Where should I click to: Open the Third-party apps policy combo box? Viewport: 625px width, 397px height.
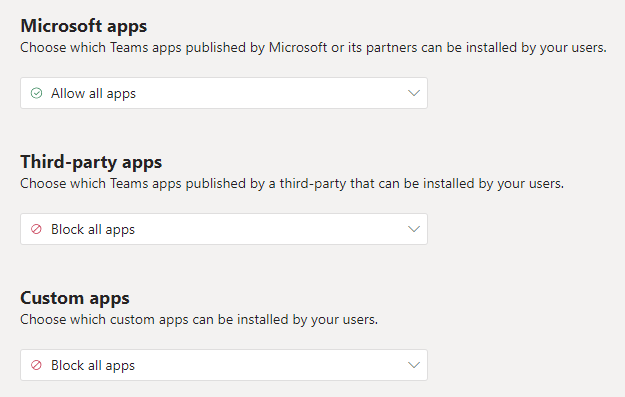tap(224, 229)
